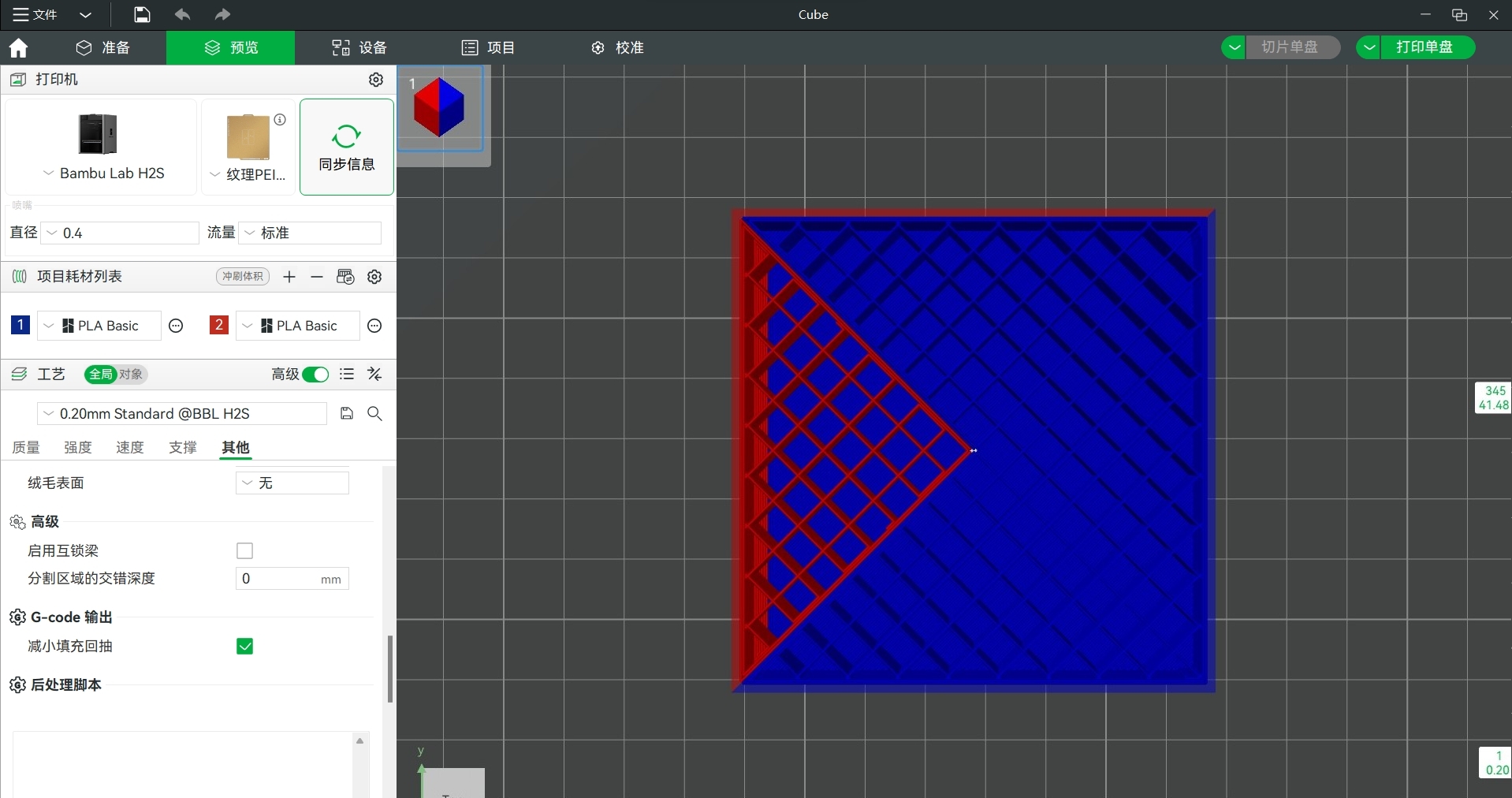Open printer settings gear icon
This screenshot has height=798, width=1512.
376,80
